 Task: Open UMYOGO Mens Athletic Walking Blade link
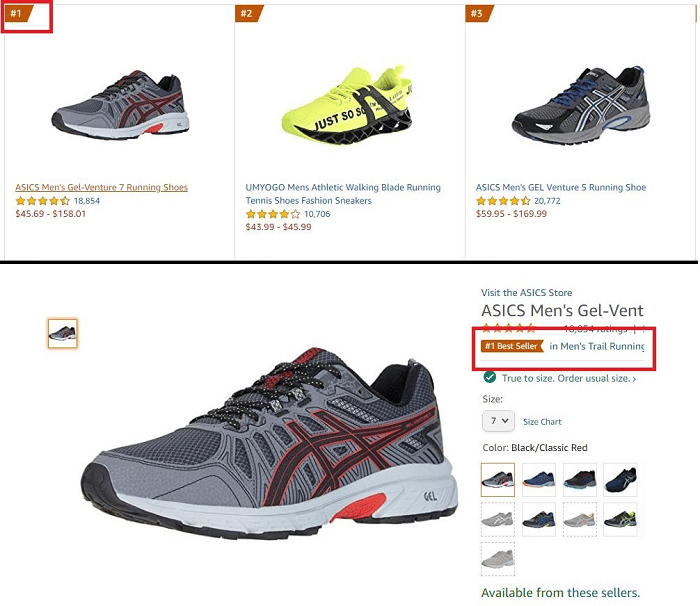tap(343, 194)
